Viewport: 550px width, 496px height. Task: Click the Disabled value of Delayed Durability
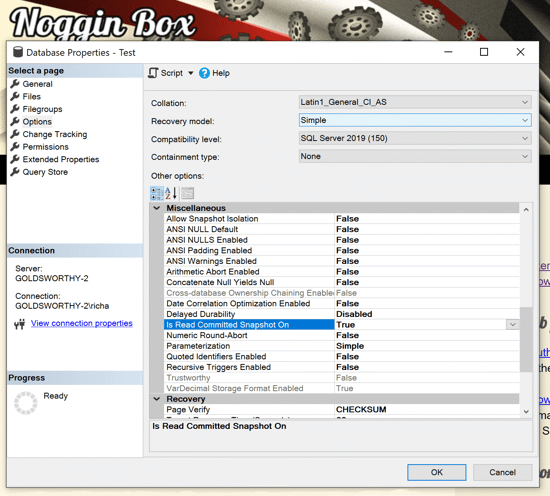tap(354, 314)
